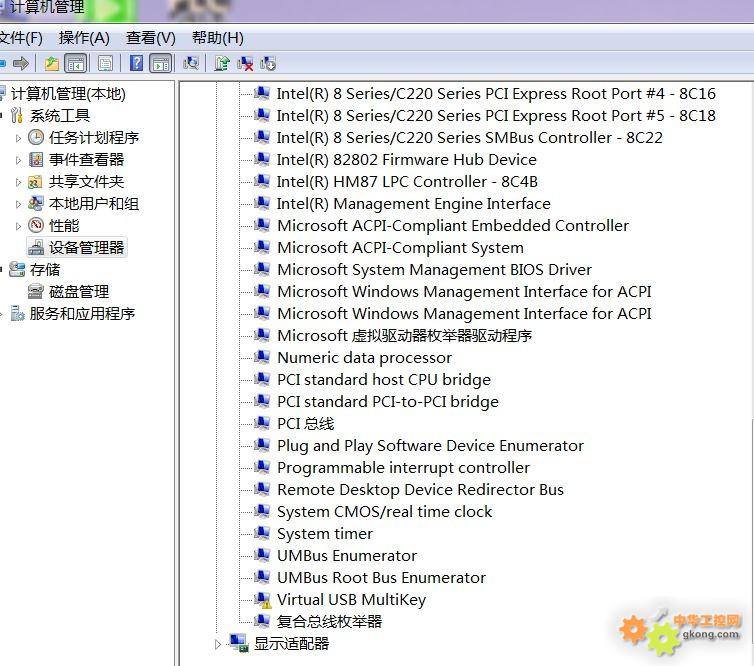This screenshot has height=666, width=754.
Task: Click the 系统工具 tools icon
Action: coord(17,115)
